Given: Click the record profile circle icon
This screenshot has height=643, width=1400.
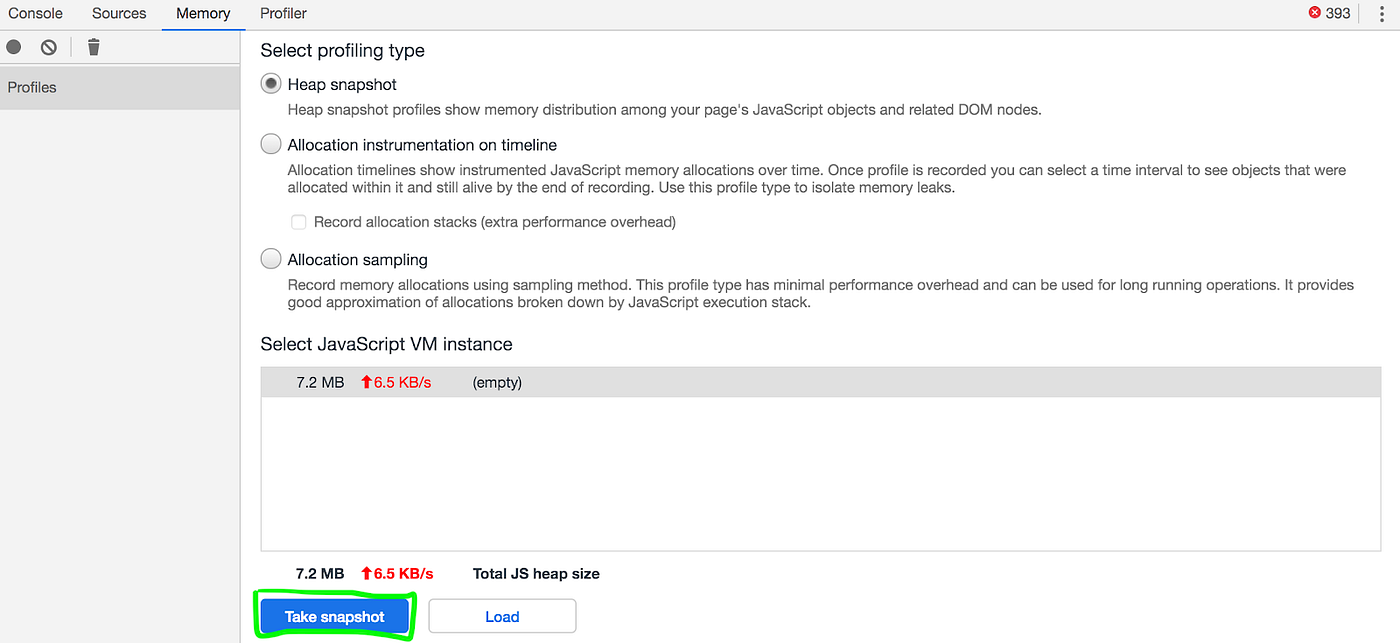Looking at the screenshot, I should [14, 47].
